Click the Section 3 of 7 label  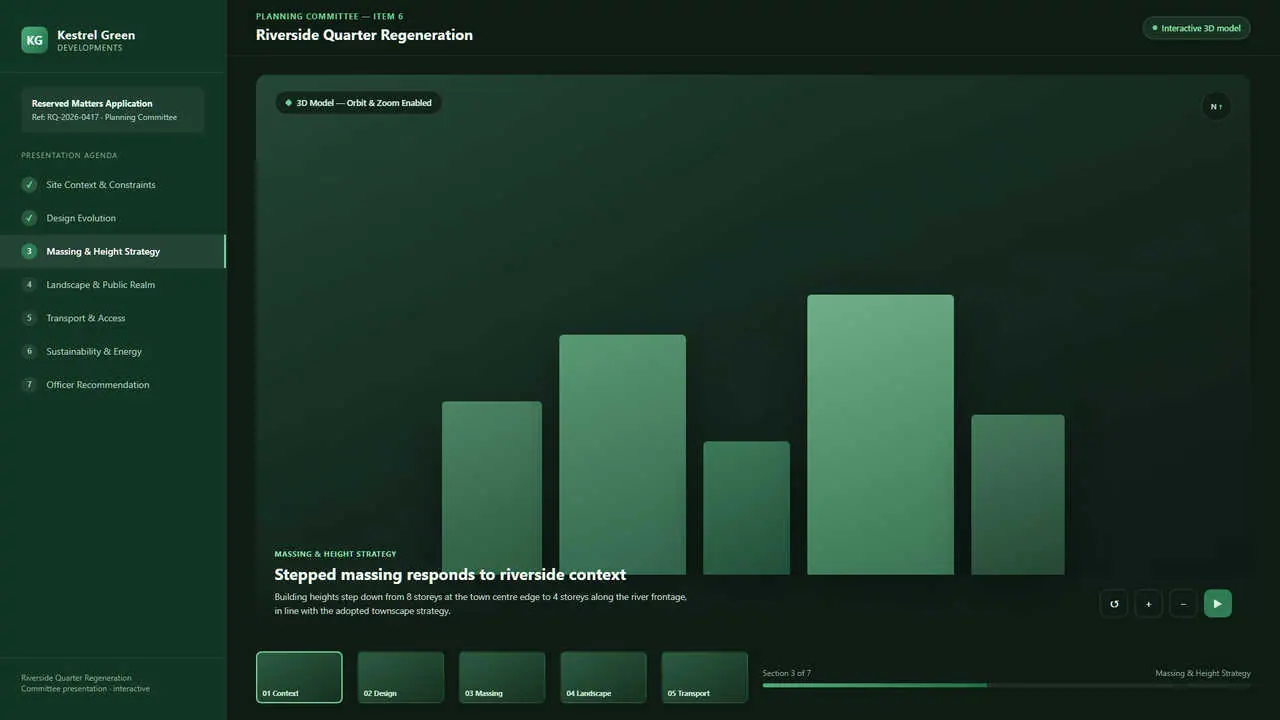coord(786,673)
